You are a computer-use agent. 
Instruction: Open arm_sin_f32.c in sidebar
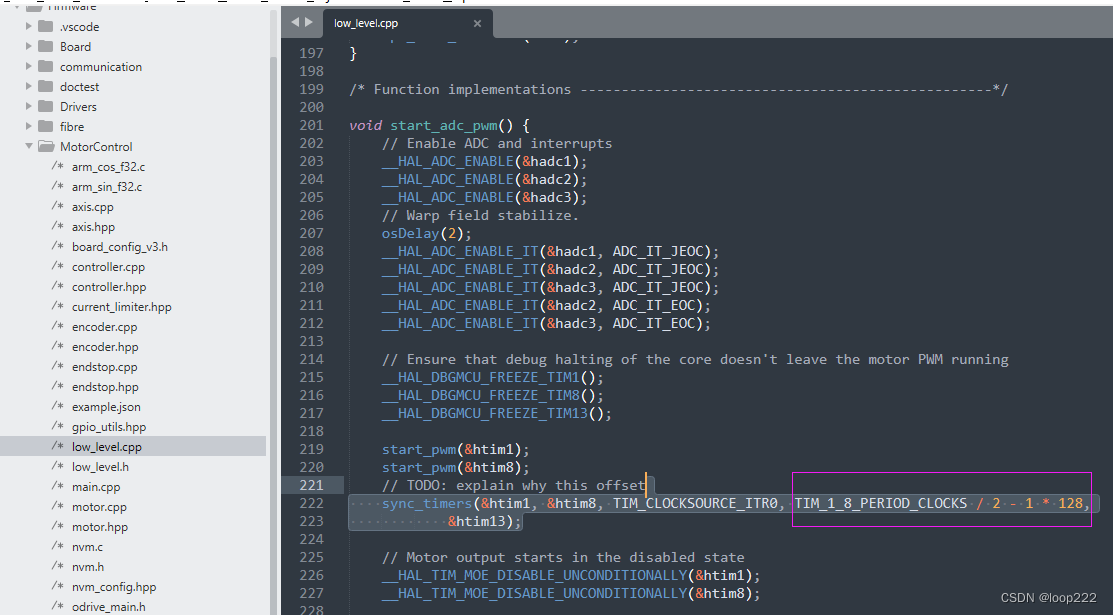tap(106, 186)
